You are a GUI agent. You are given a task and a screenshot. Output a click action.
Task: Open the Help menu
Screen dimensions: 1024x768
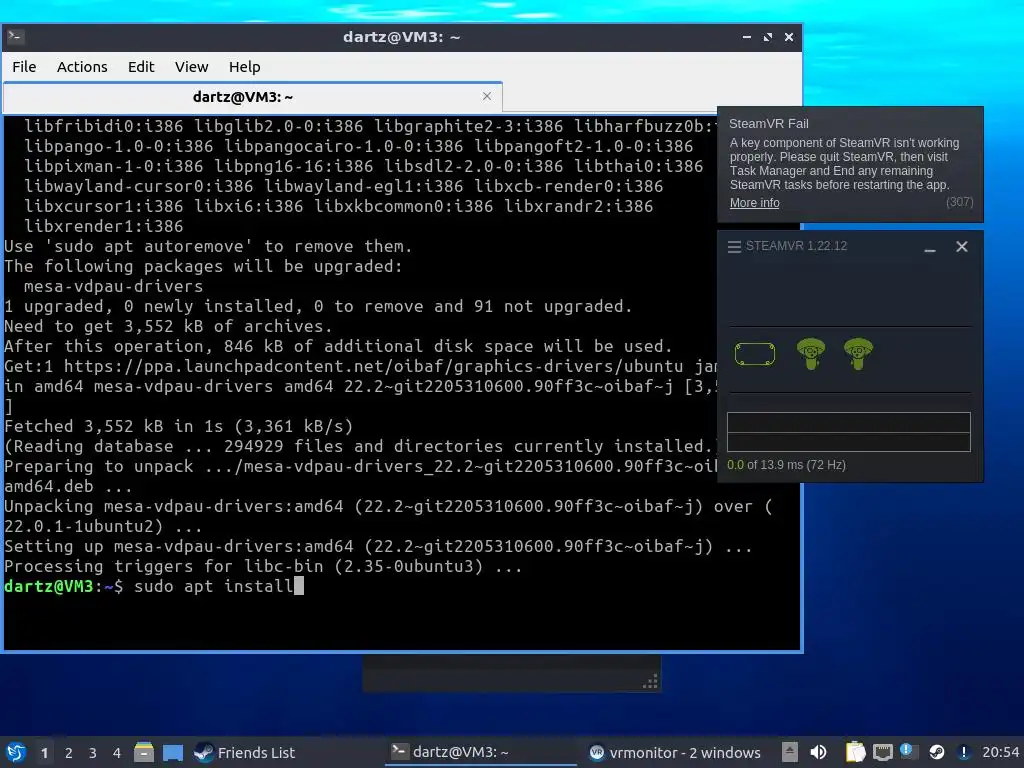244,67
